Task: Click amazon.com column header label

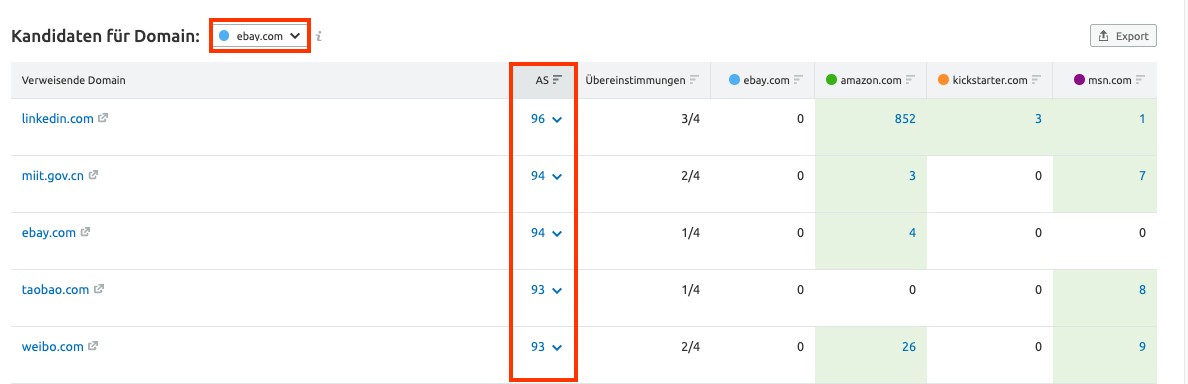Action: point(871,80)
